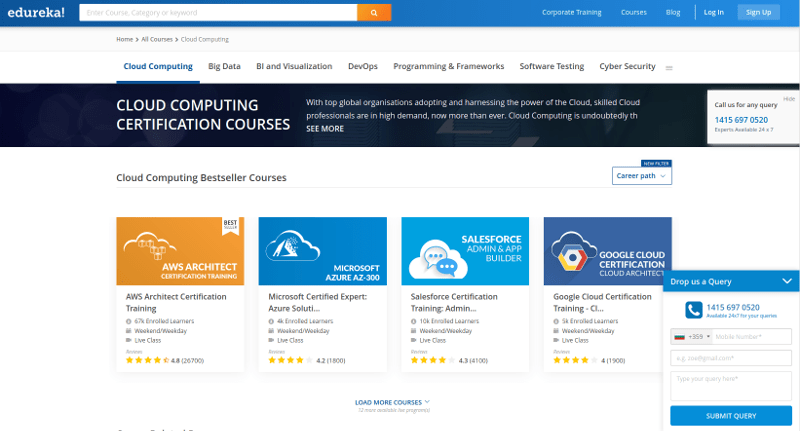Expand Load More Courses

point(392,402)
